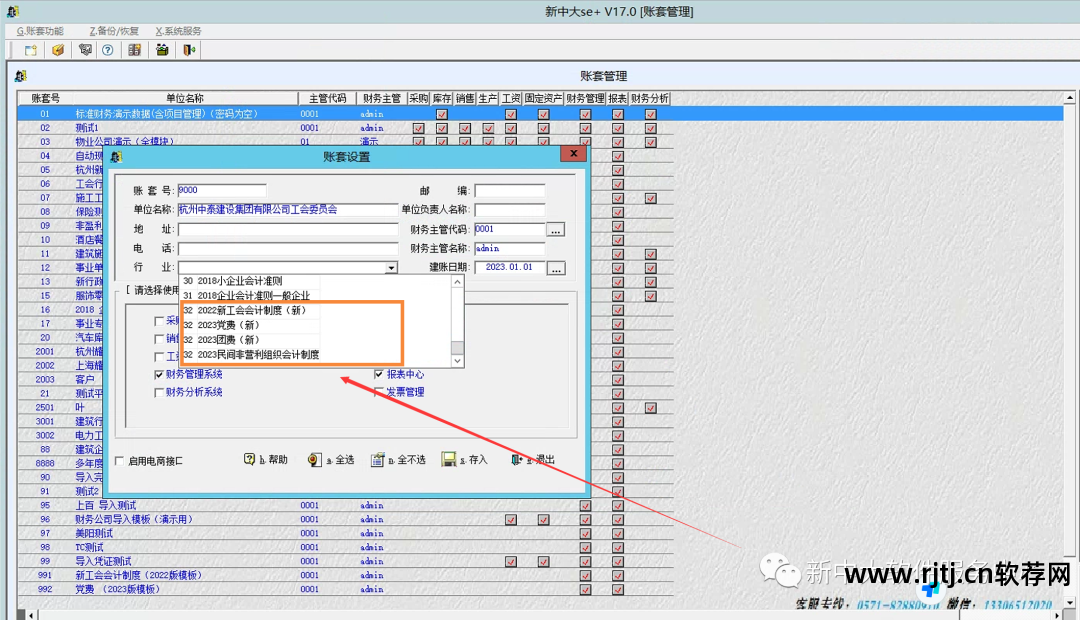Image resolution: width=1080 pixels, height=620 pixels.
Task: Select 2018小企业会计准则 from the list
Action: coord(316,281)
